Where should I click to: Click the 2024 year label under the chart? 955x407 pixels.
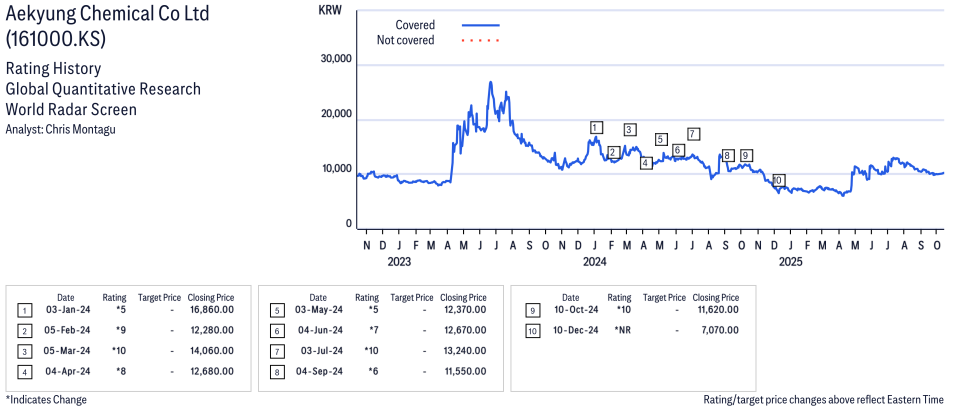[x=595, y=262]
